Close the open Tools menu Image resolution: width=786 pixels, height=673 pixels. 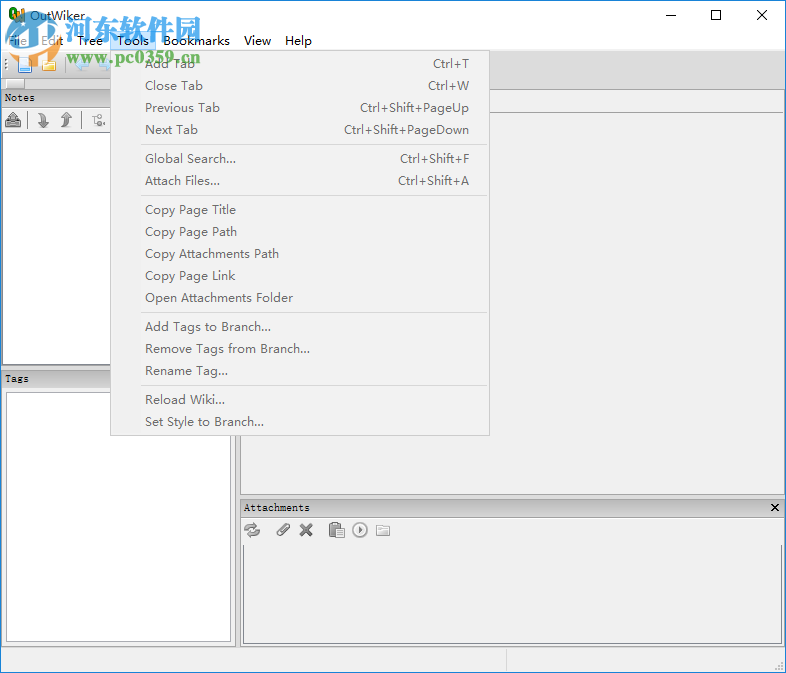pyautogui.click(x=133, y=41)
